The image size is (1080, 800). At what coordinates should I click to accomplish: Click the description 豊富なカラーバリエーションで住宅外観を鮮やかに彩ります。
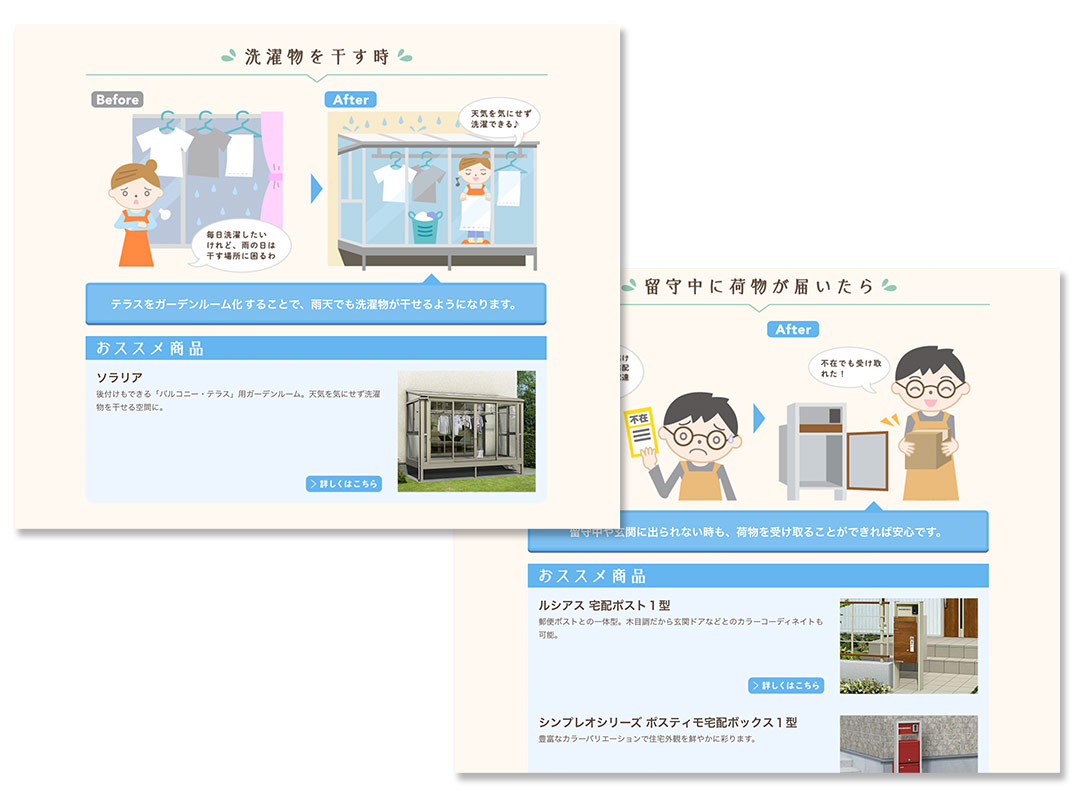click(647, 739)
